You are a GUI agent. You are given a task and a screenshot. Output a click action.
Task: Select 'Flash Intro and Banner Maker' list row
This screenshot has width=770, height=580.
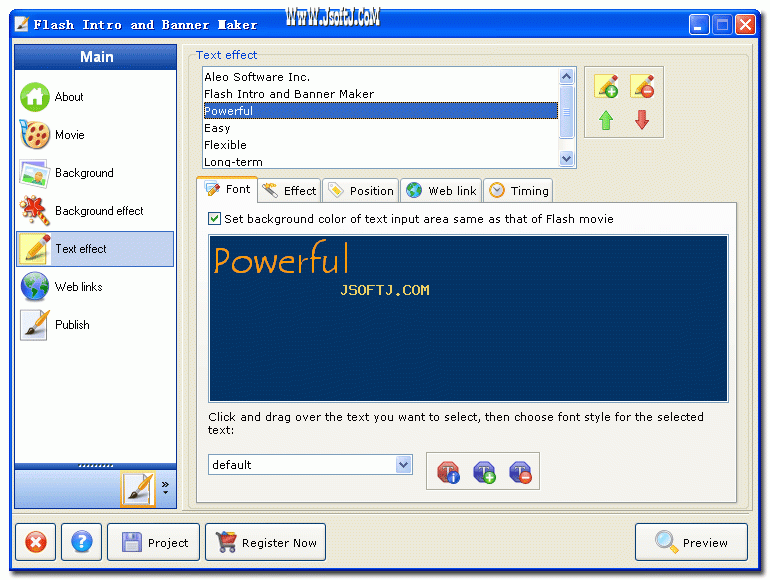pos(381,94)
